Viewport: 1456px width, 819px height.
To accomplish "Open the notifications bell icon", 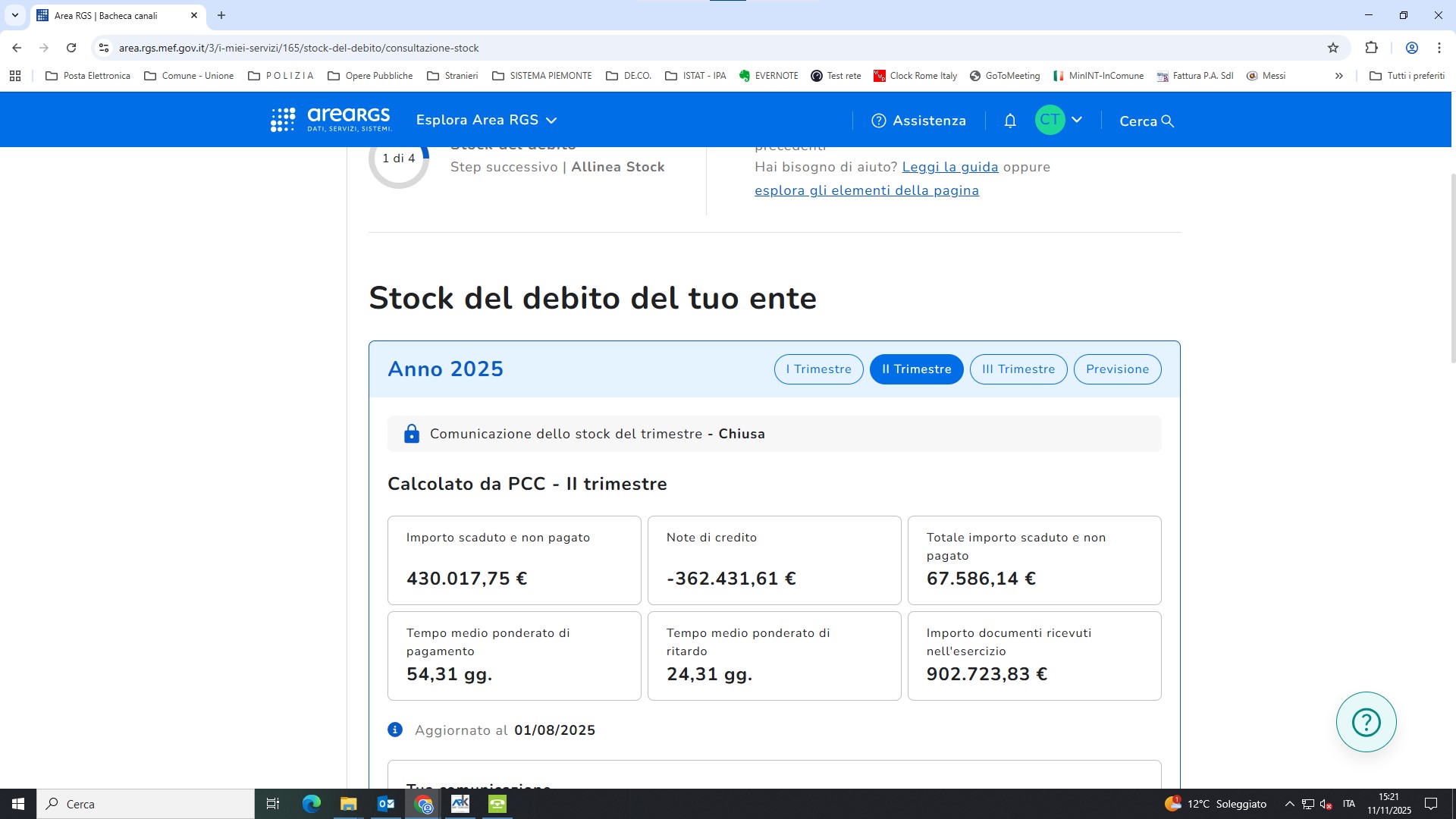I will tap(1010, 121).
